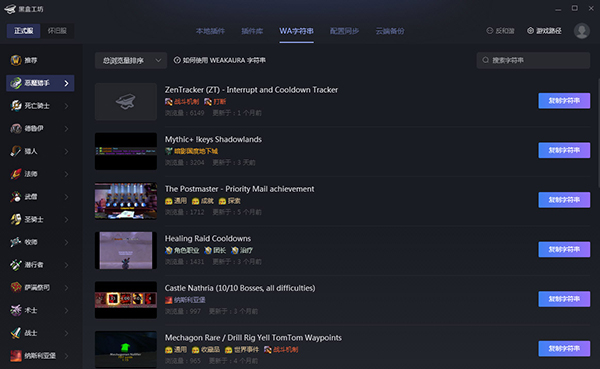Screen dimensions: 600x369
Task: Expand the 战士 Warrior category arrow
Action: pos(67,333)
